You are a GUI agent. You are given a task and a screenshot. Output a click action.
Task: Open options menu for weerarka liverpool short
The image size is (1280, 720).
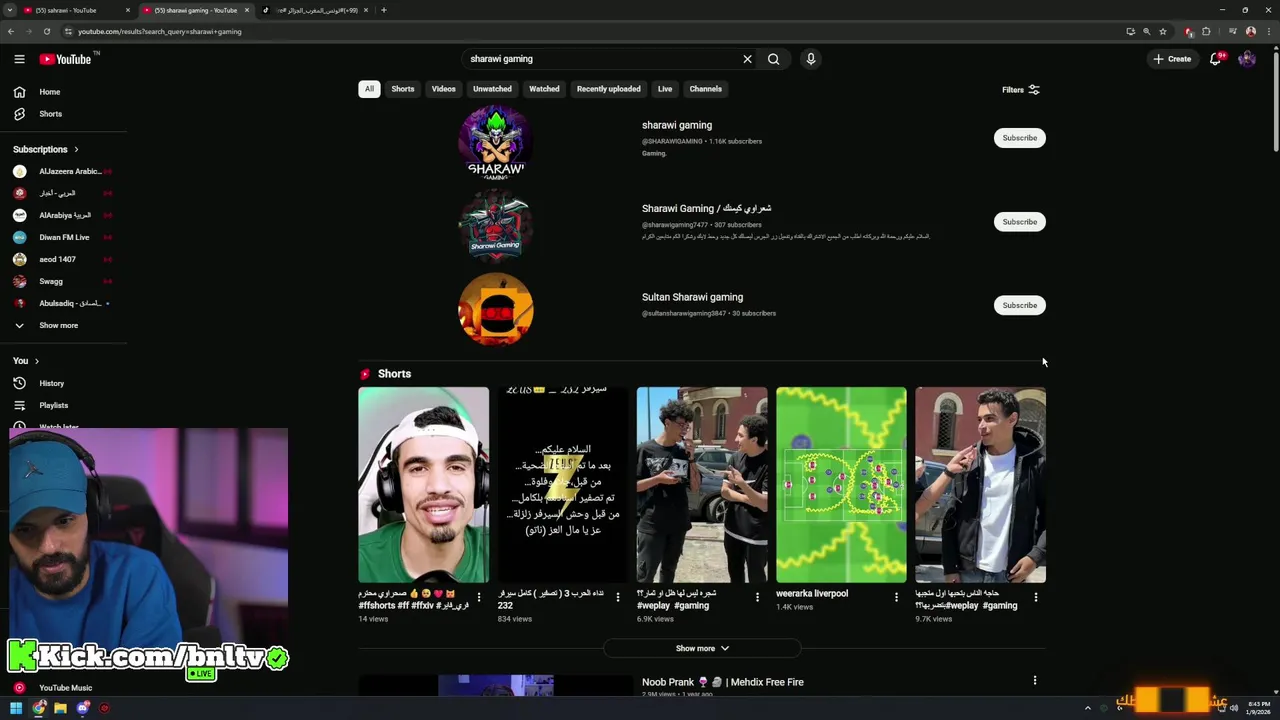(x=896, y=597)
